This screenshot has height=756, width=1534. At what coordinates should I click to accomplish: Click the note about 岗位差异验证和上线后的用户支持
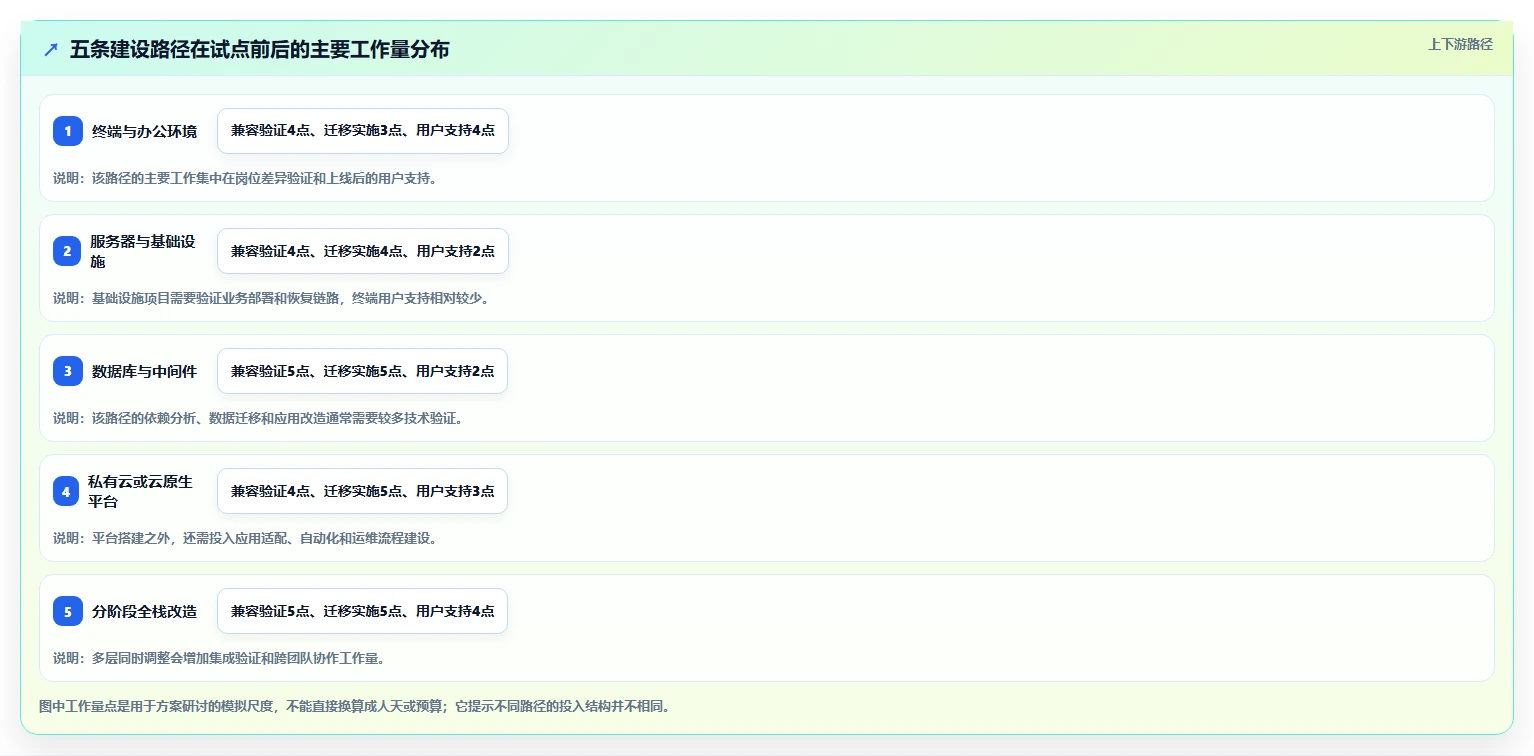[x=245, y=178]
